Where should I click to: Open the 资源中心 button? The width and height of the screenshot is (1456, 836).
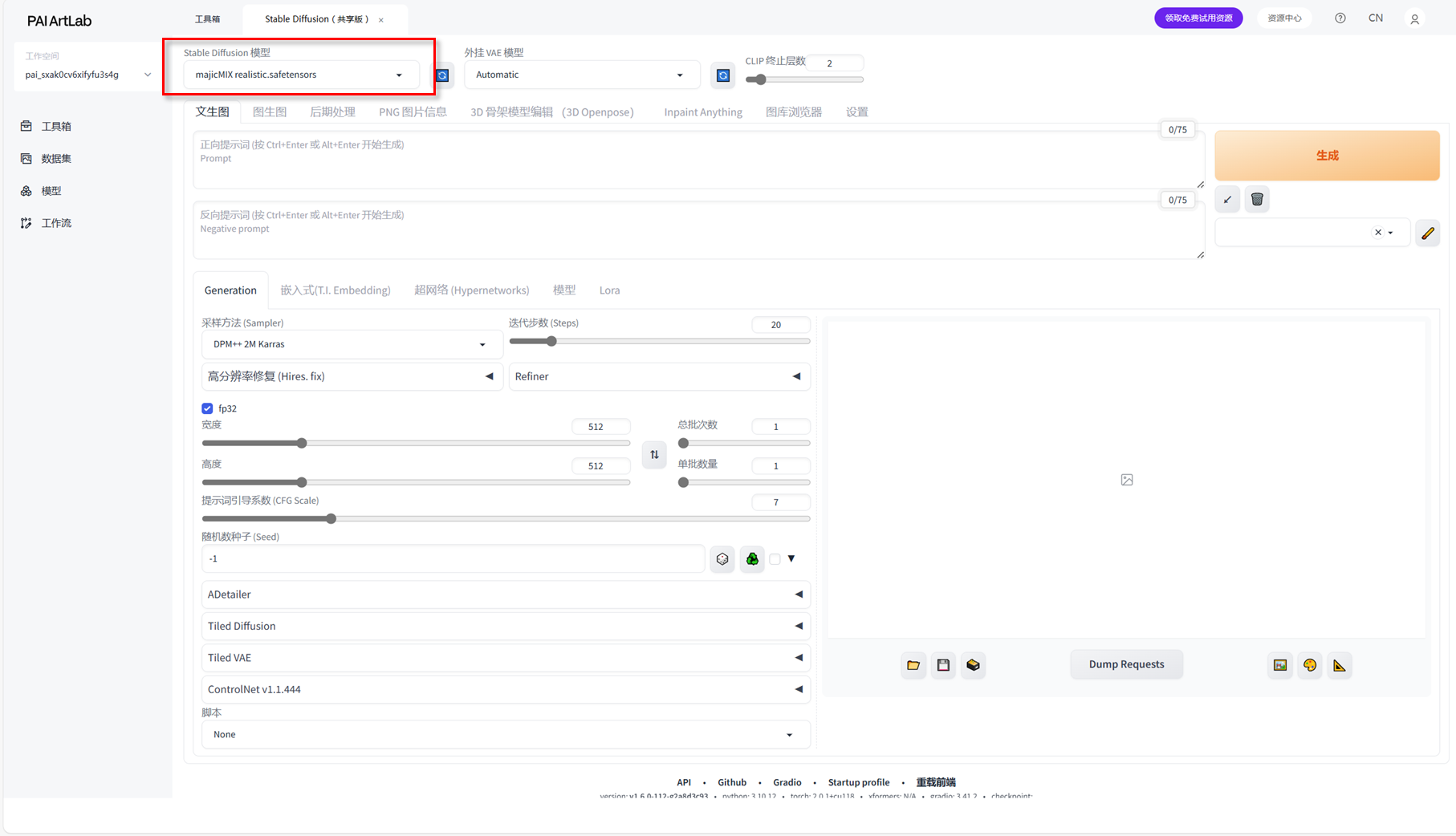(x=1284, y=18)
